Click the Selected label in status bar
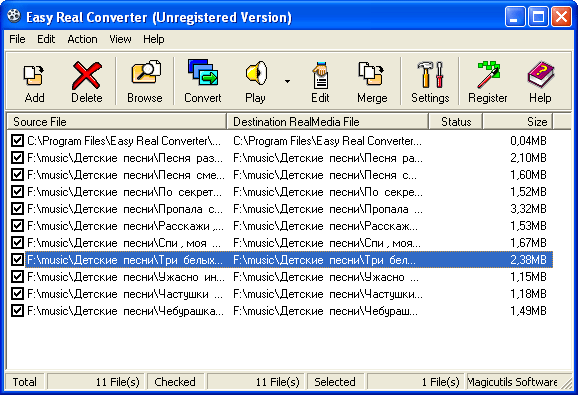 click(x=335, y=382)
